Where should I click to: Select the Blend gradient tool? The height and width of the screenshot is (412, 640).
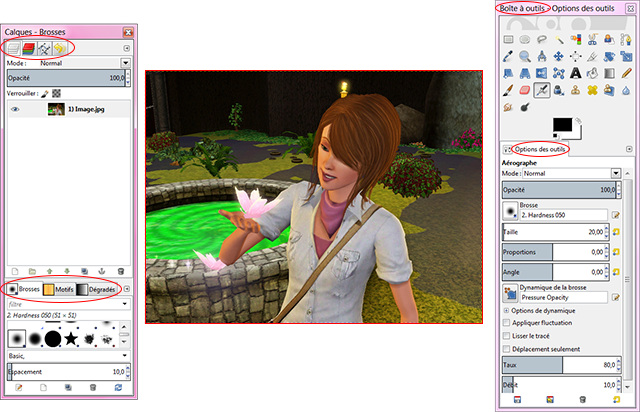point(609,73)
